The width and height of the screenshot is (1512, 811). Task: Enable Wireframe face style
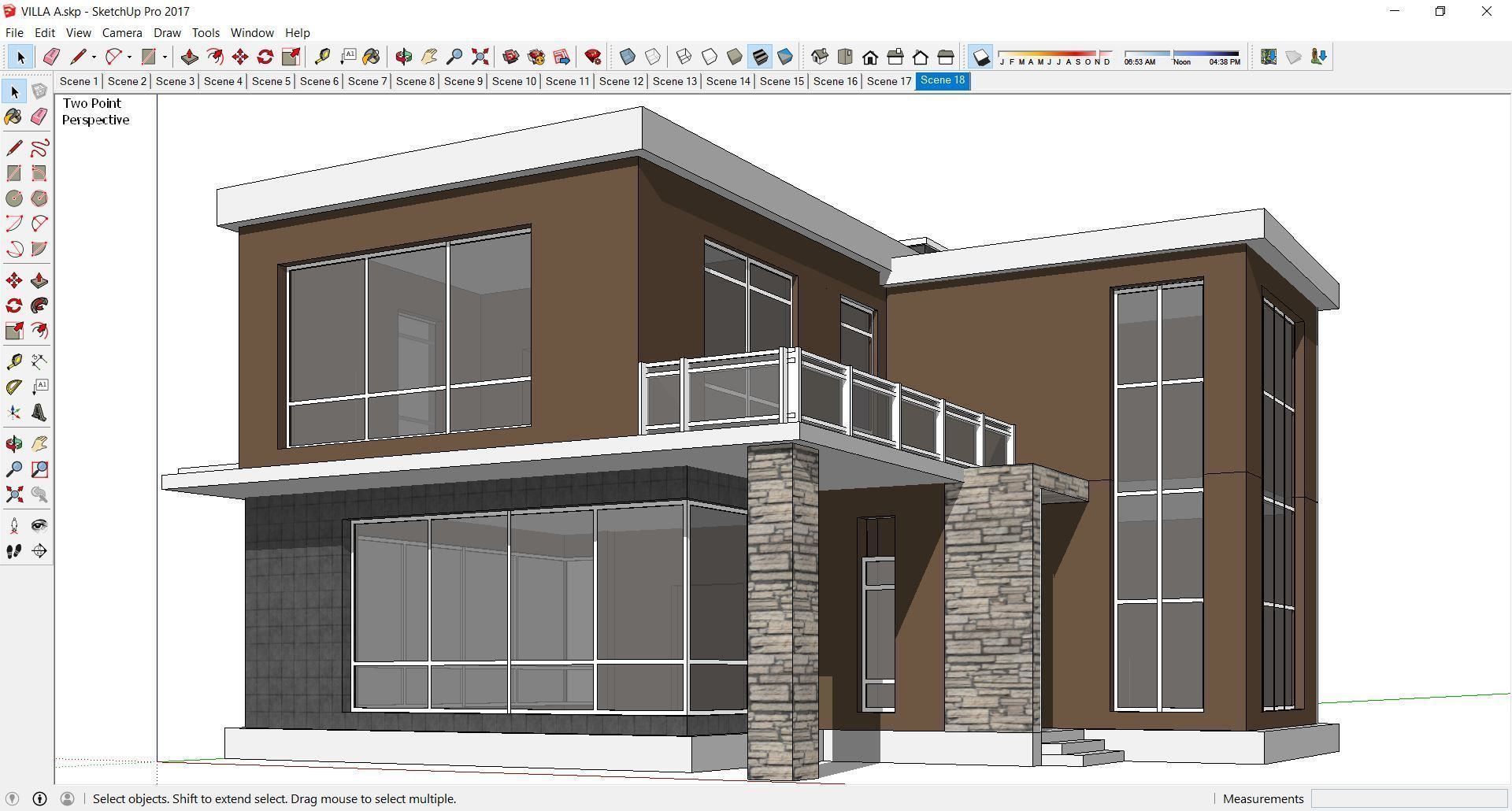point(684,57)
